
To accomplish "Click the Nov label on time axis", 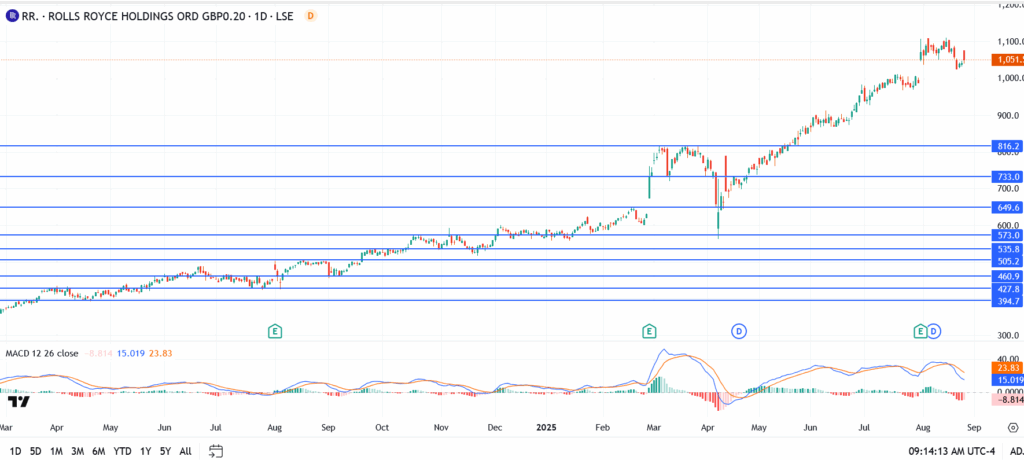I will 441,428.
